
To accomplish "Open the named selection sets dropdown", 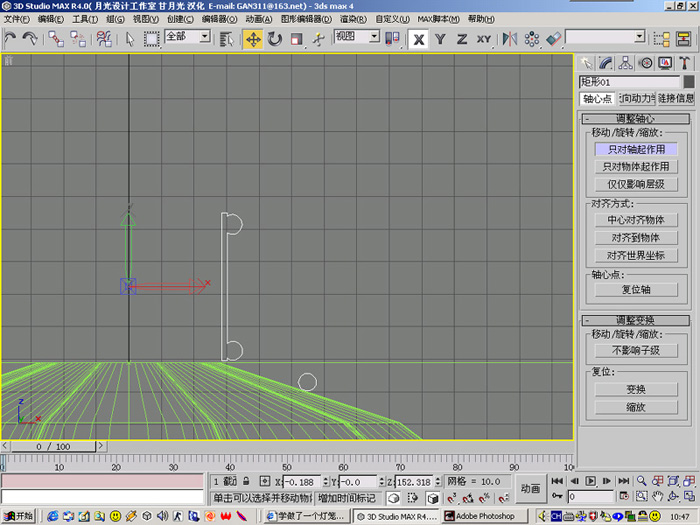I will coord(640,36).
